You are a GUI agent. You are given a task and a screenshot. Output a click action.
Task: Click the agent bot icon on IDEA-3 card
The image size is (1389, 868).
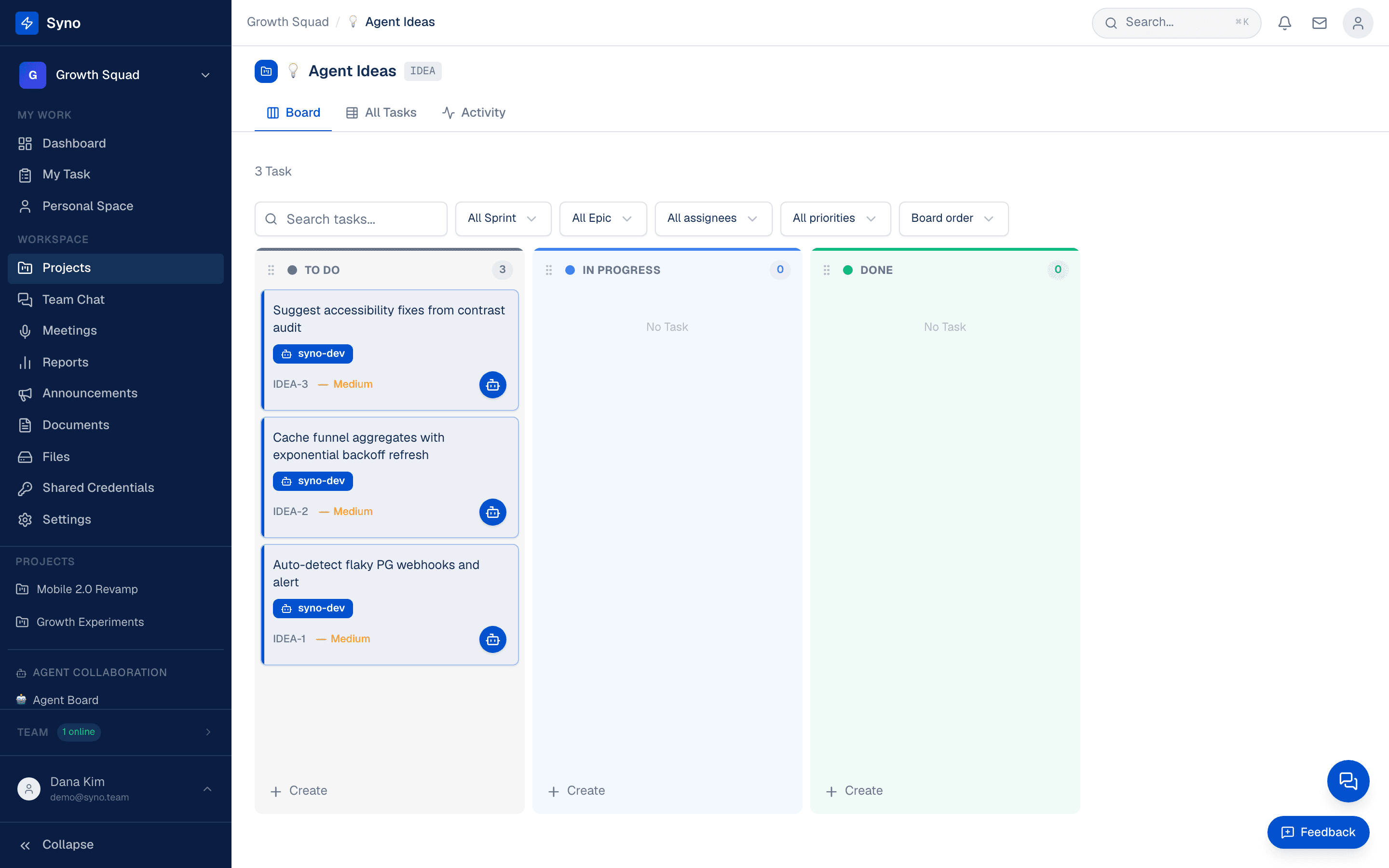492,385
